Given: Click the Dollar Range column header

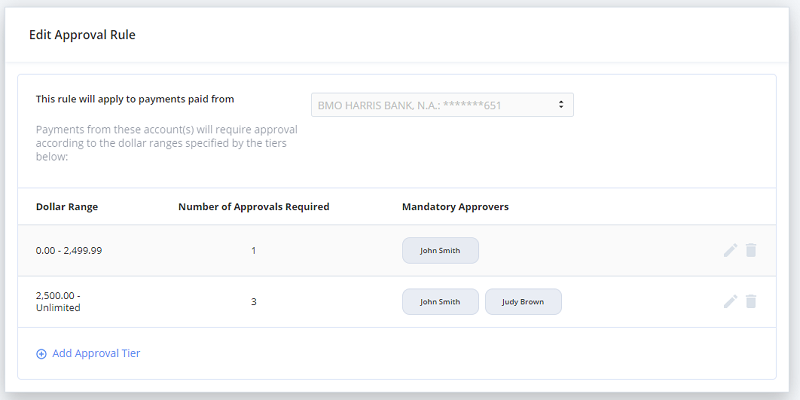Looking at the screenshot, I should 67,207.
